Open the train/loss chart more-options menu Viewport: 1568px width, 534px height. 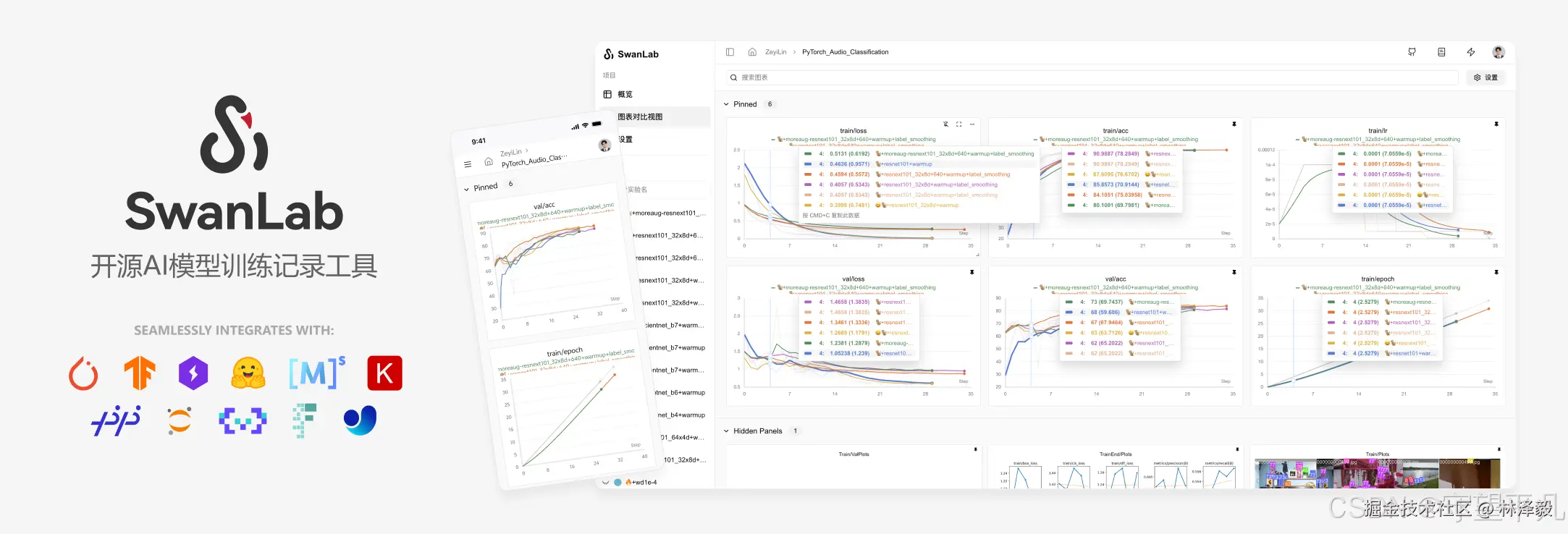(972, 124)
